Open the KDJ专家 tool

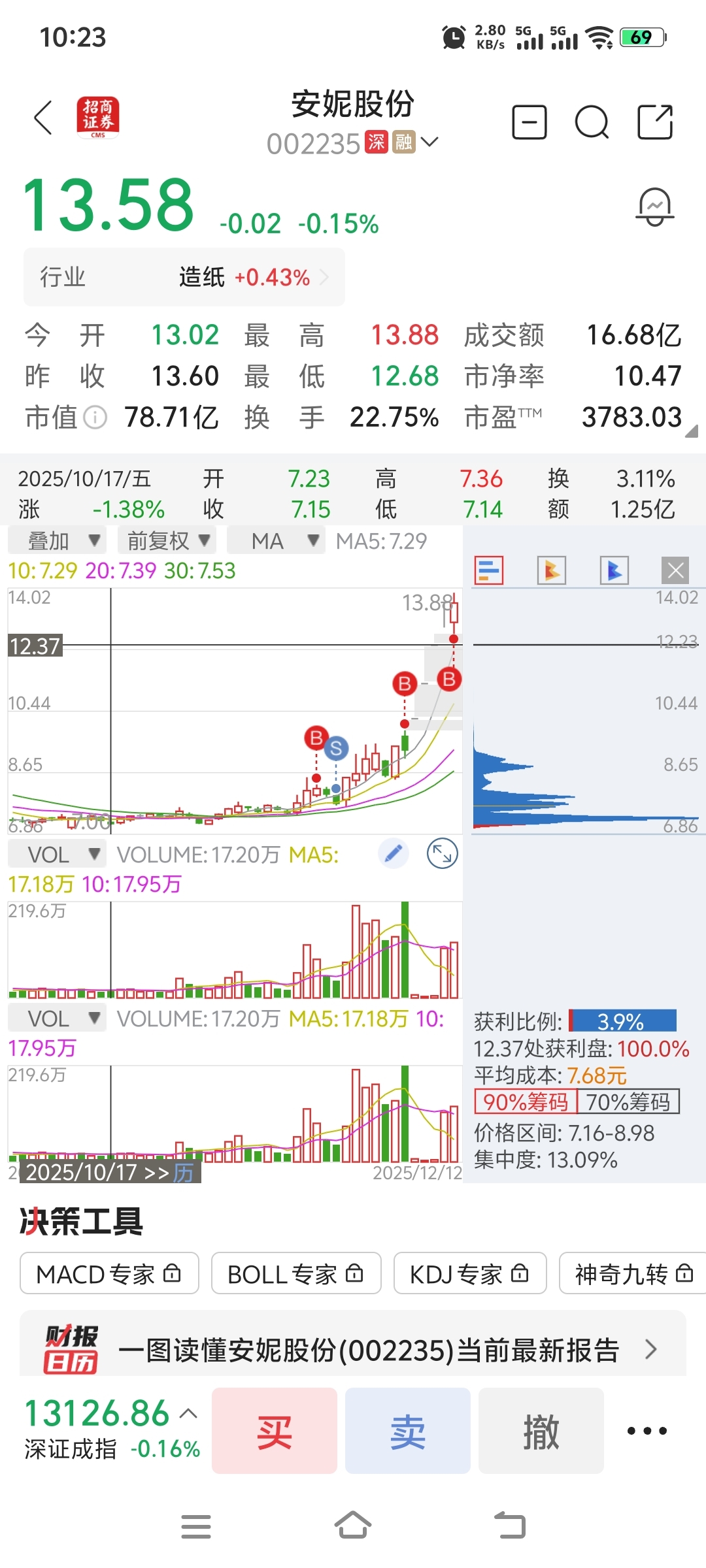point(470,1273)
